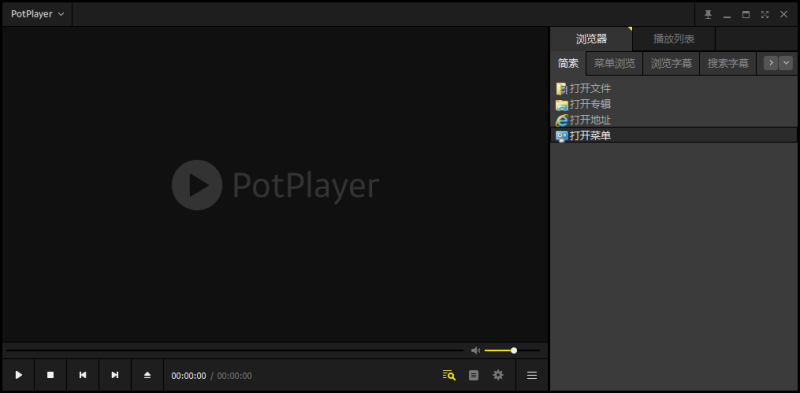
Task: Click the 打开菜单 entry
Action: point(673,135)
